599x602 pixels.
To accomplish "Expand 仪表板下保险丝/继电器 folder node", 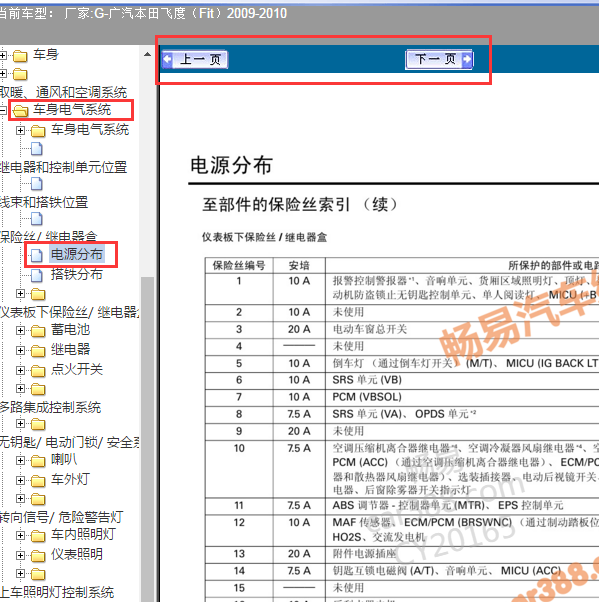I will tap(20, 294).
